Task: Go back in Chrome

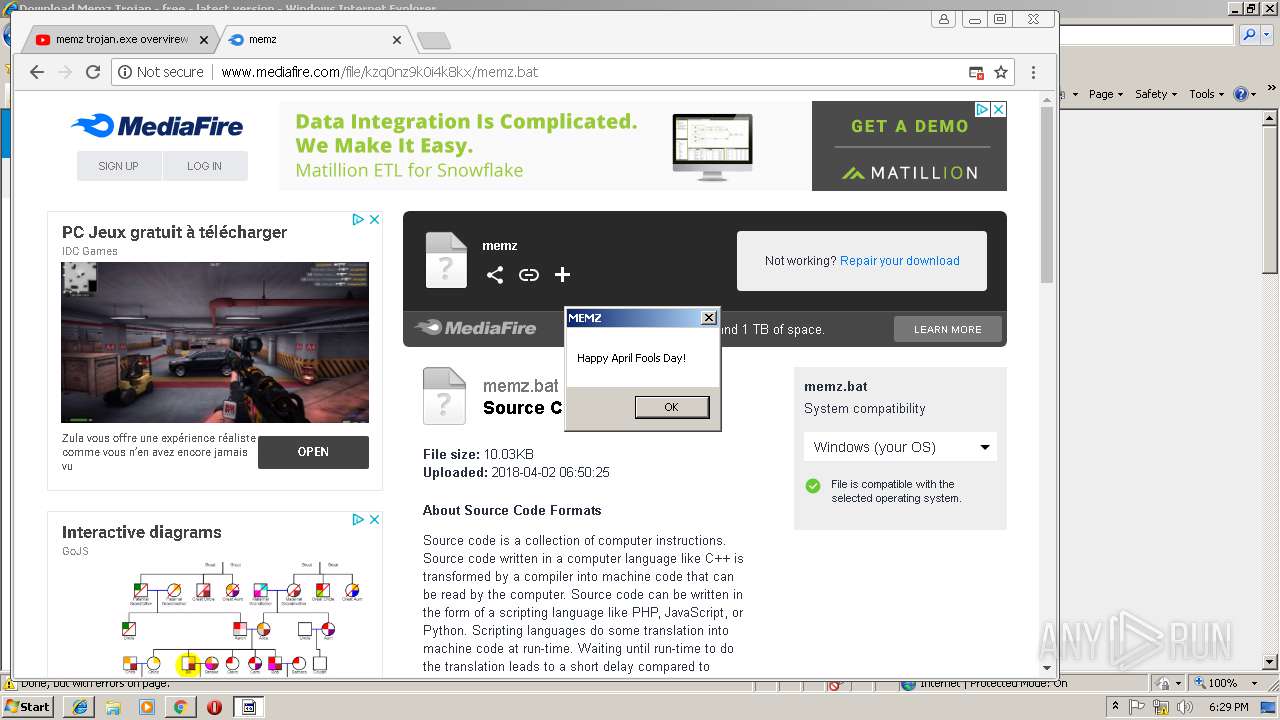Action: [37, 72]
